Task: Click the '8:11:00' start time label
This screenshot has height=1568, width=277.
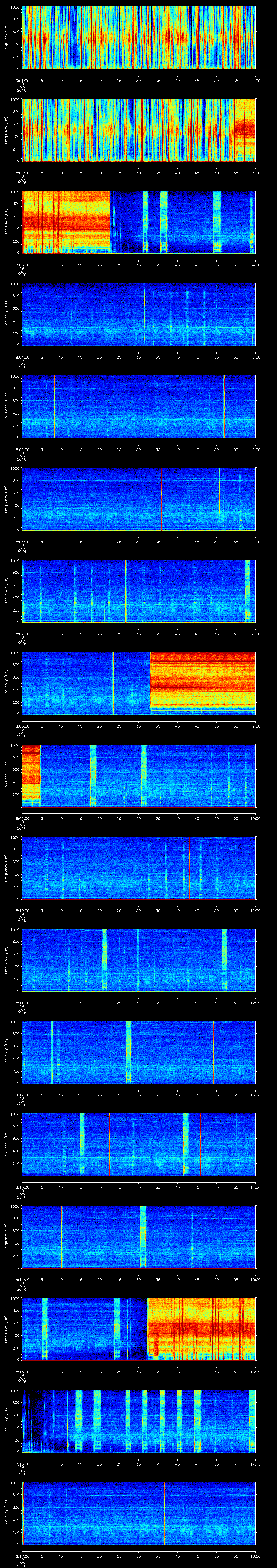Action: 22,1003
